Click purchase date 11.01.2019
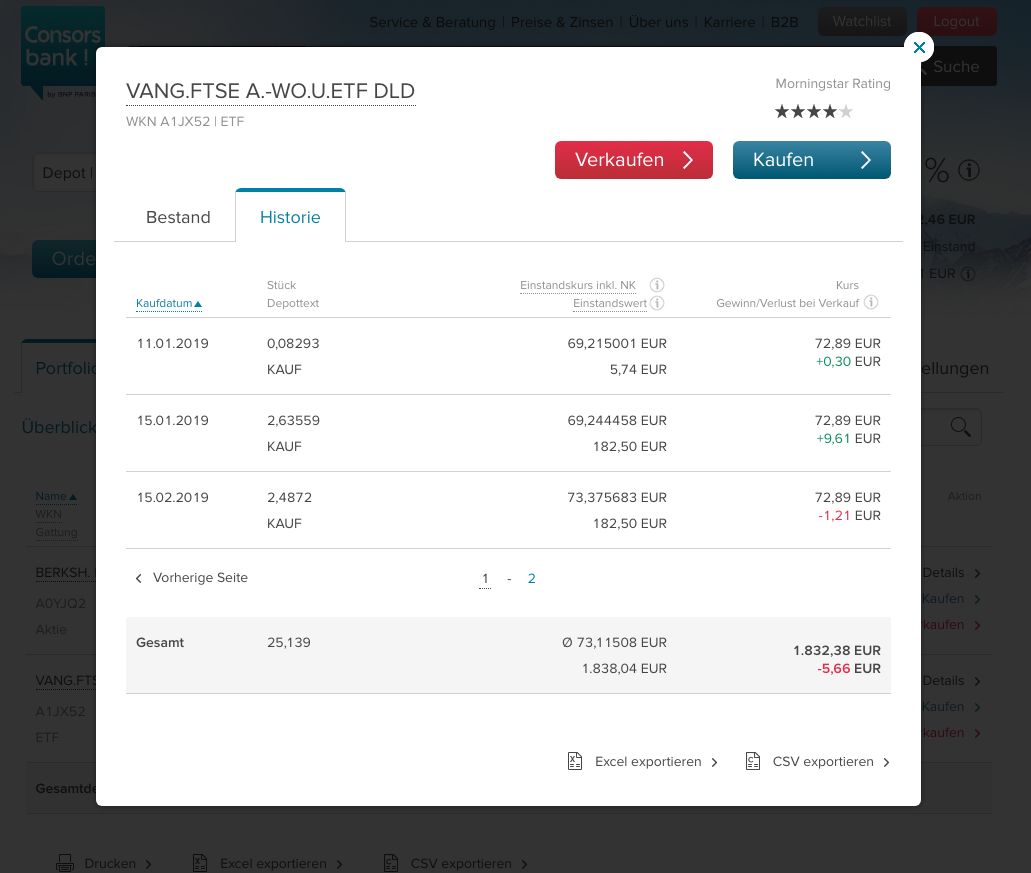Screen dimensions: 1031x873 click(172, 343)
